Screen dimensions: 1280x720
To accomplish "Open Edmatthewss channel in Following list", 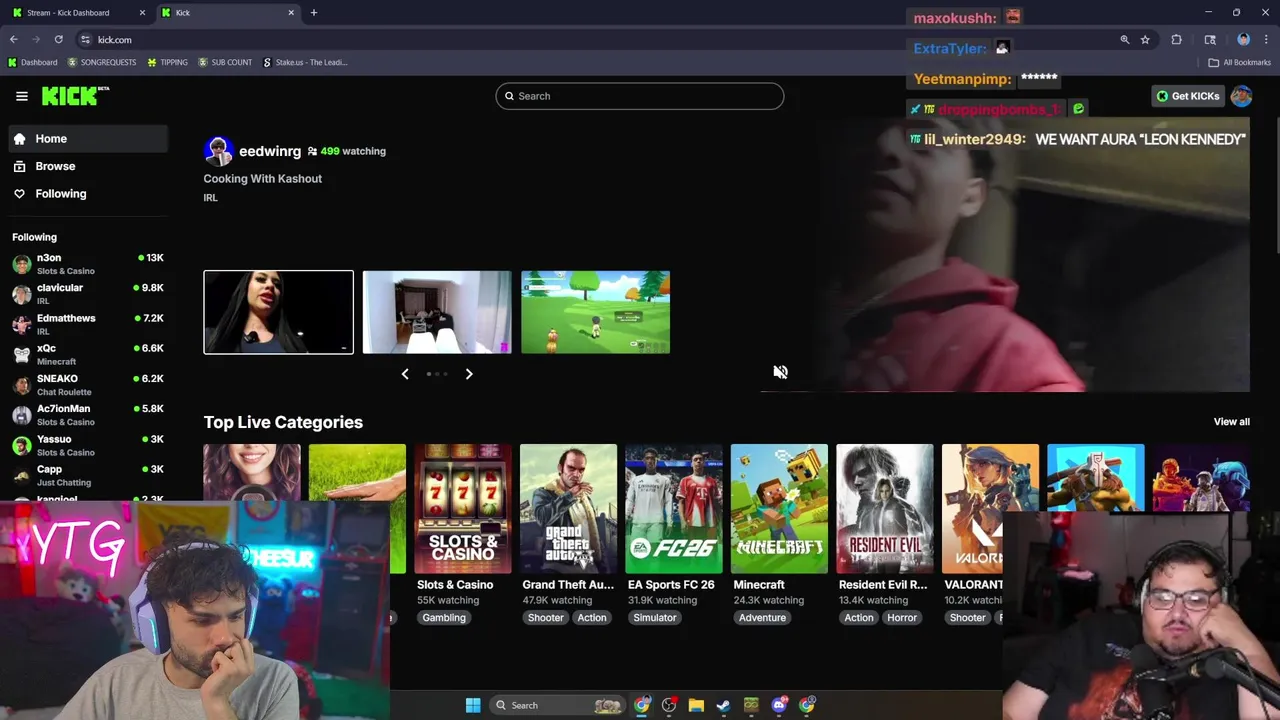I will click(88, 324).
